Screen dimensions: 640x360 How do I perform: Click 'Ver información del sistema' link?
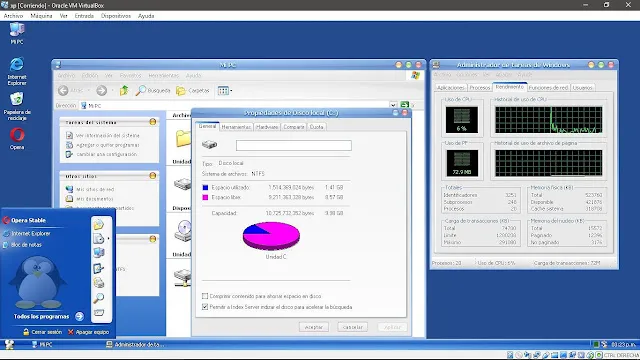[108, 135]
